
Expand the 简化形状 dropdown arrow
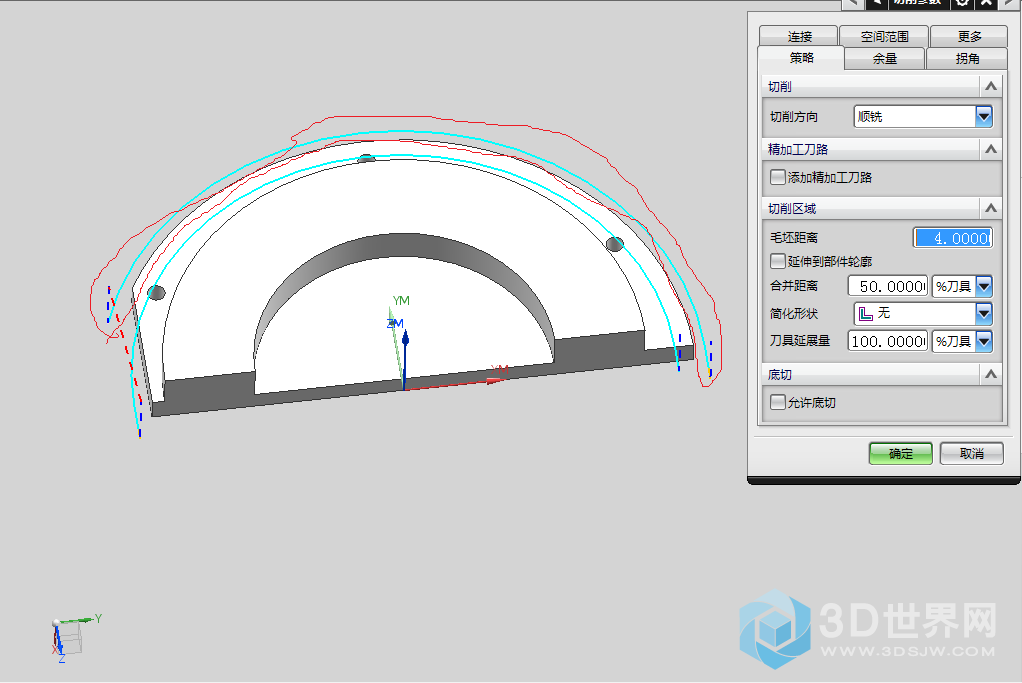(983, 314)
